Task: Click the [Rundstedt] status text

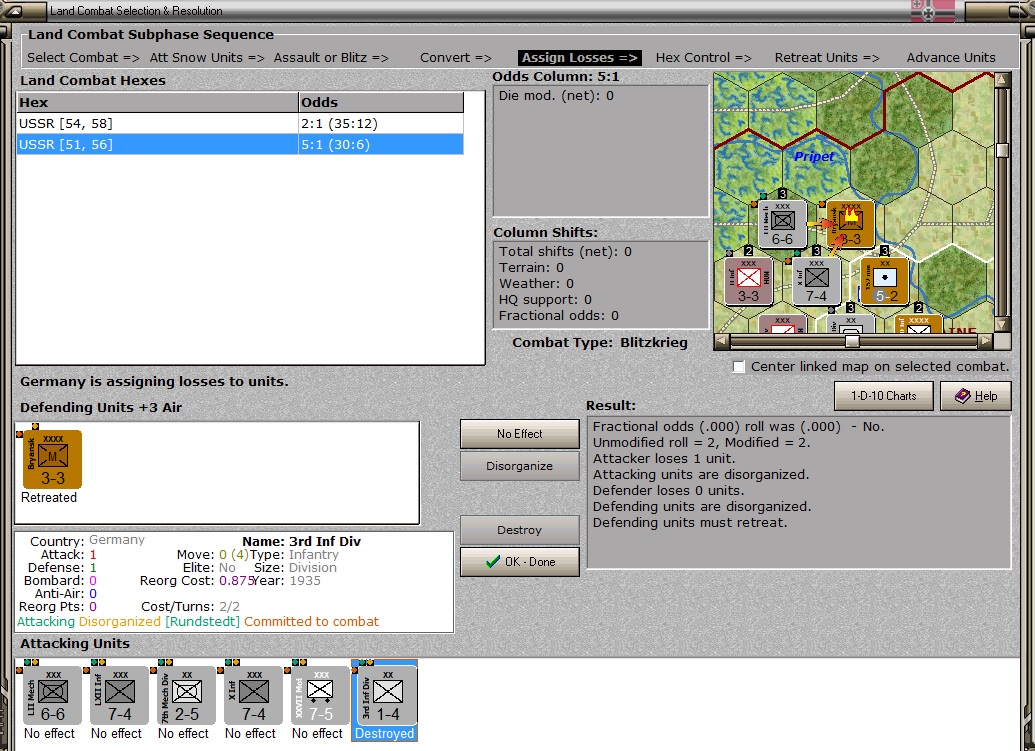Action: click(x=203, y=622)
